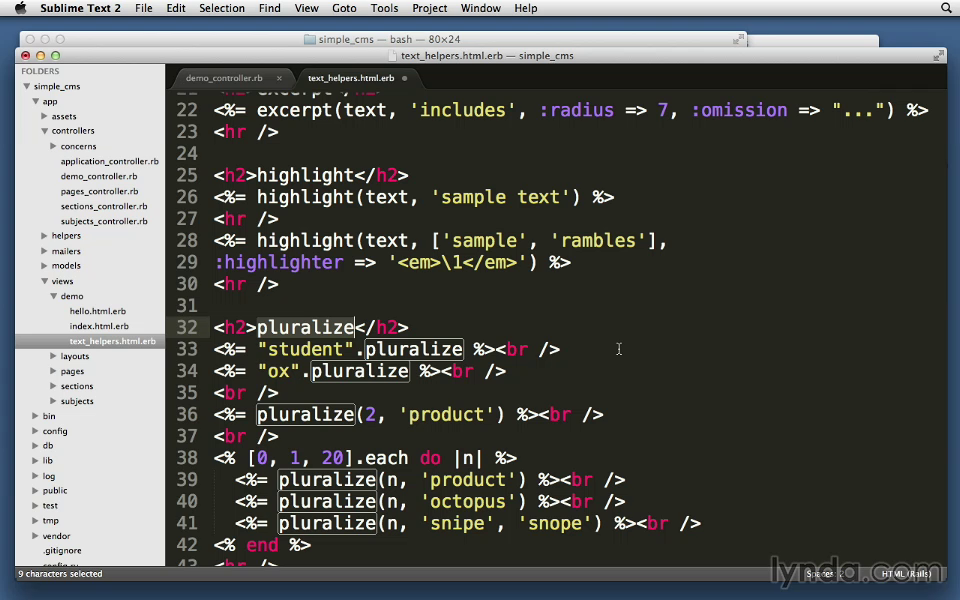
Task: Expand the log folder
Action: click(36, 476)
